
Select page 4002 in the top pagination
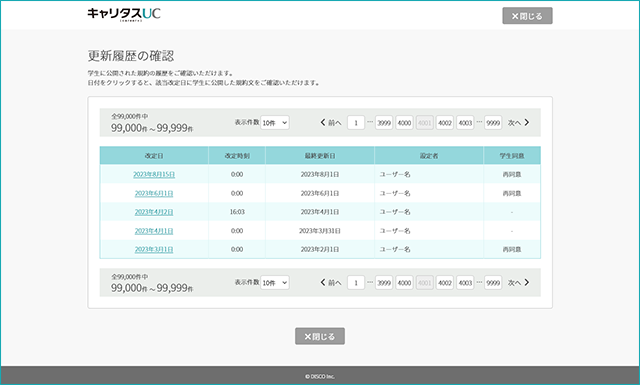(x=445, y=122)
